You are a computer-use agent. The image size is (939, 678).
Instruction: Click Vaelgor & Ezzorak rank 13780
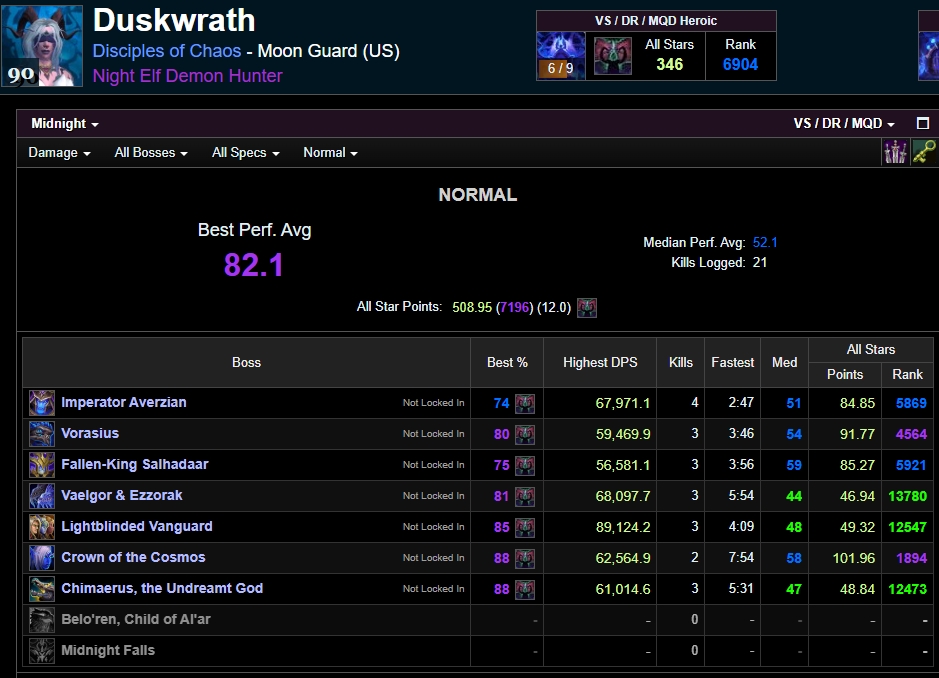pos(907,496)
